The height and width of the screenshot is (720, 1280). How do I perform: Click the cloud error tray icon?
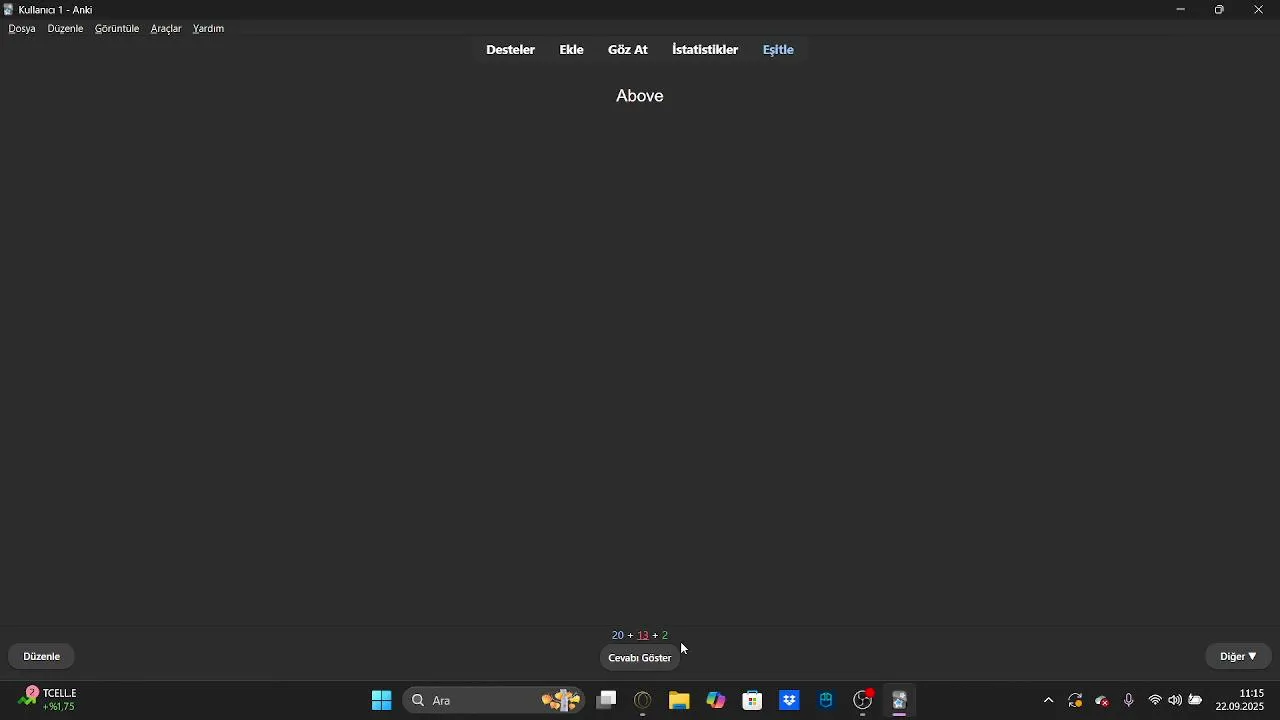(1104, 702)
